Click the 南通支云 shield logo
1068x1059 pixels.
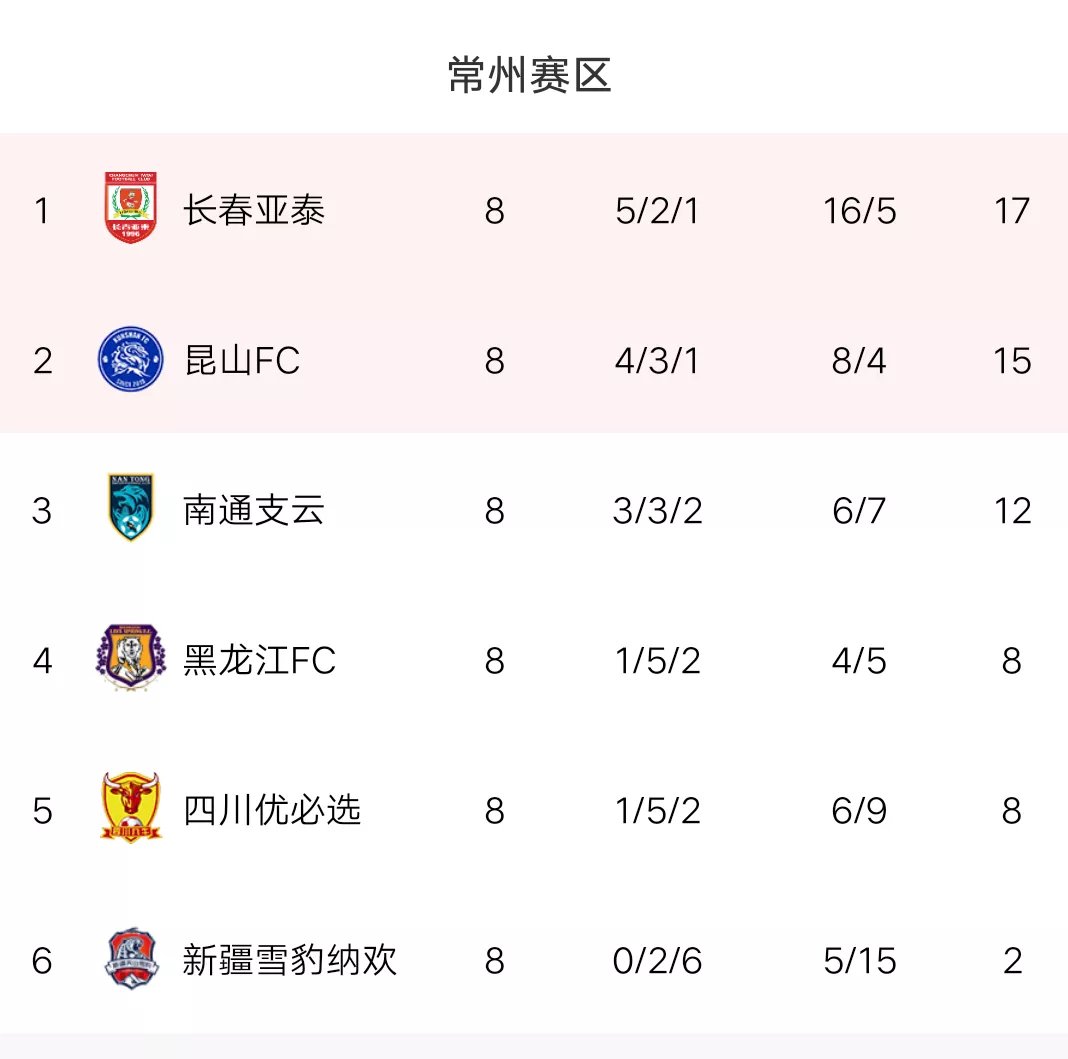[x=131, y=508]
